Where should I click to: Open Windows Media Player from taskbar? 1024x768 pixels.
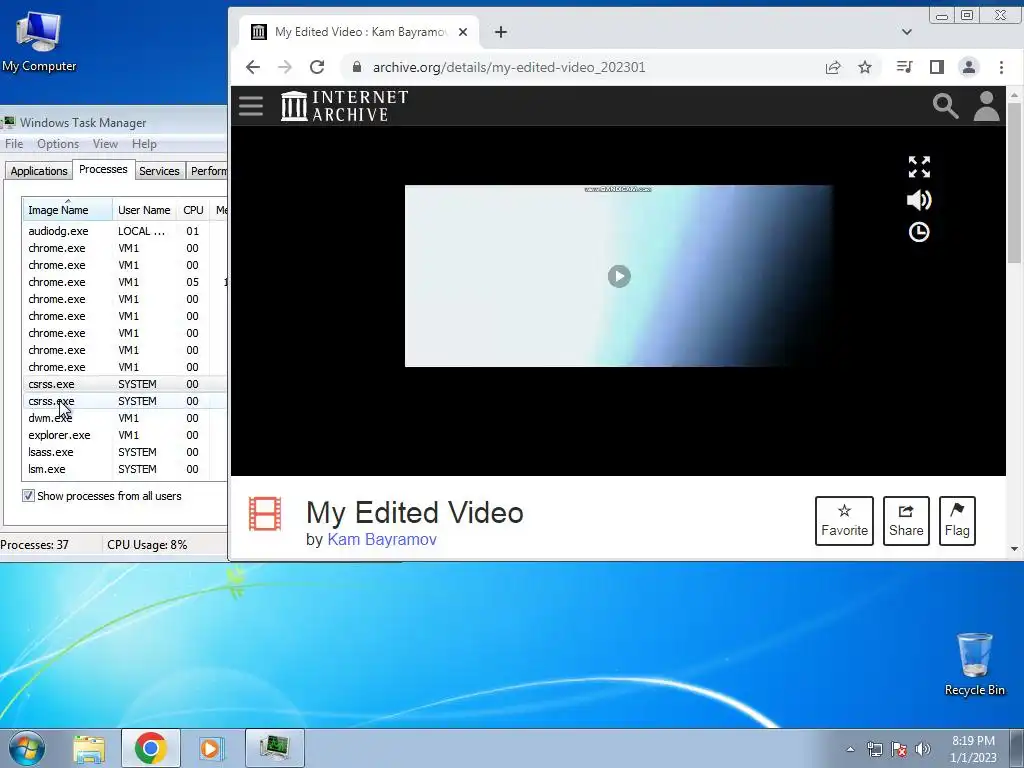tap(211, 748)
